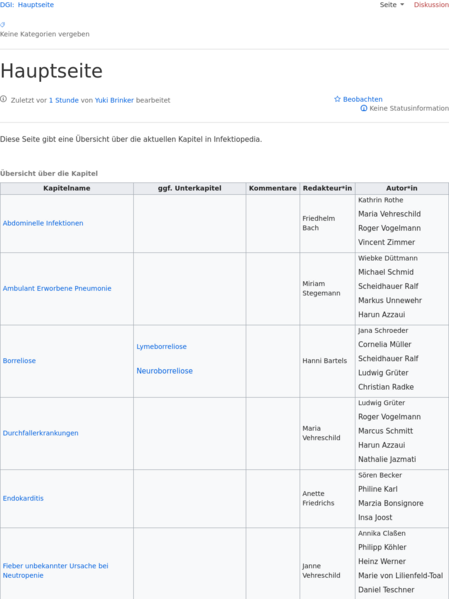Click the star icon beside Beobachten

pyautogui.click(x=337, y=99)
